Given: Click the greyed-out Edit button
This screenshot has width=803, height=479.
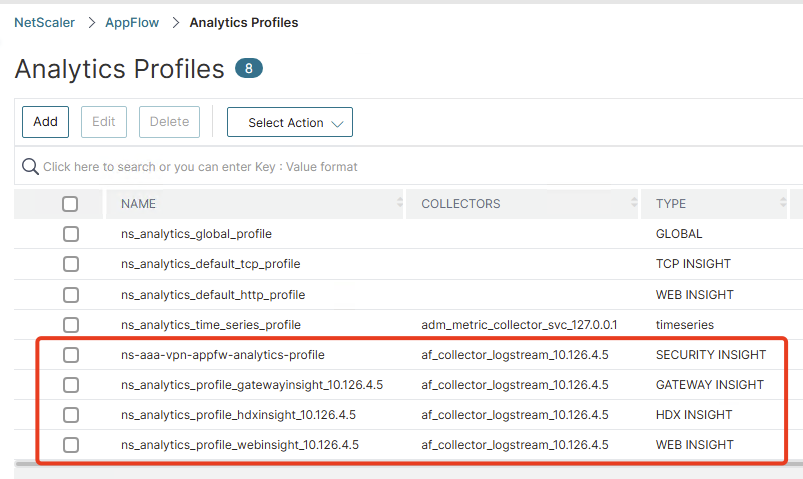Looking at the screenshot, I should pyautogui.click(x=104, y=122).
